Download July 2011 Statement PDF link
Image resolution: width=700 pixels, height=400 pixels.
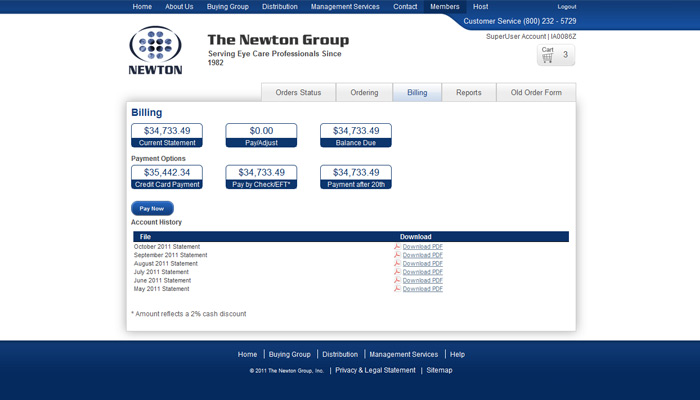[x=422, y=271]
